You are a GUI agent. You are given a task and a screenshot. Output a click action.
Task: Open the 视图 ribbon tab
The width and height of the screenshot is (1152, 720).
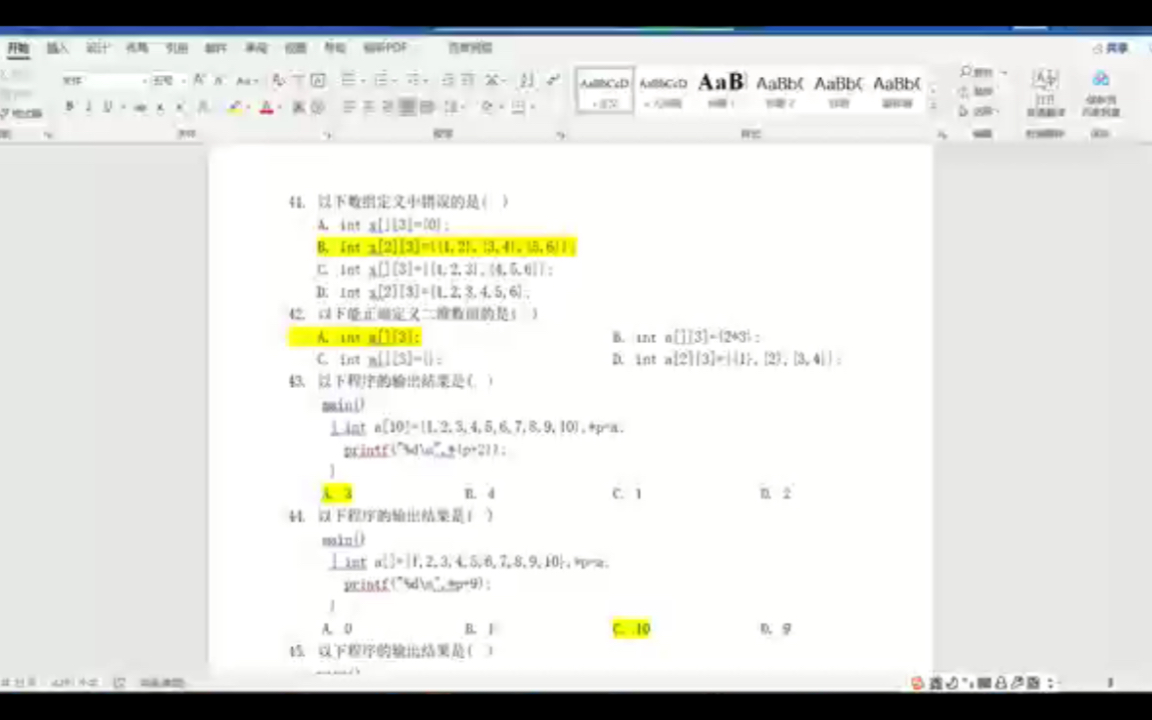[x=295, y=47]
